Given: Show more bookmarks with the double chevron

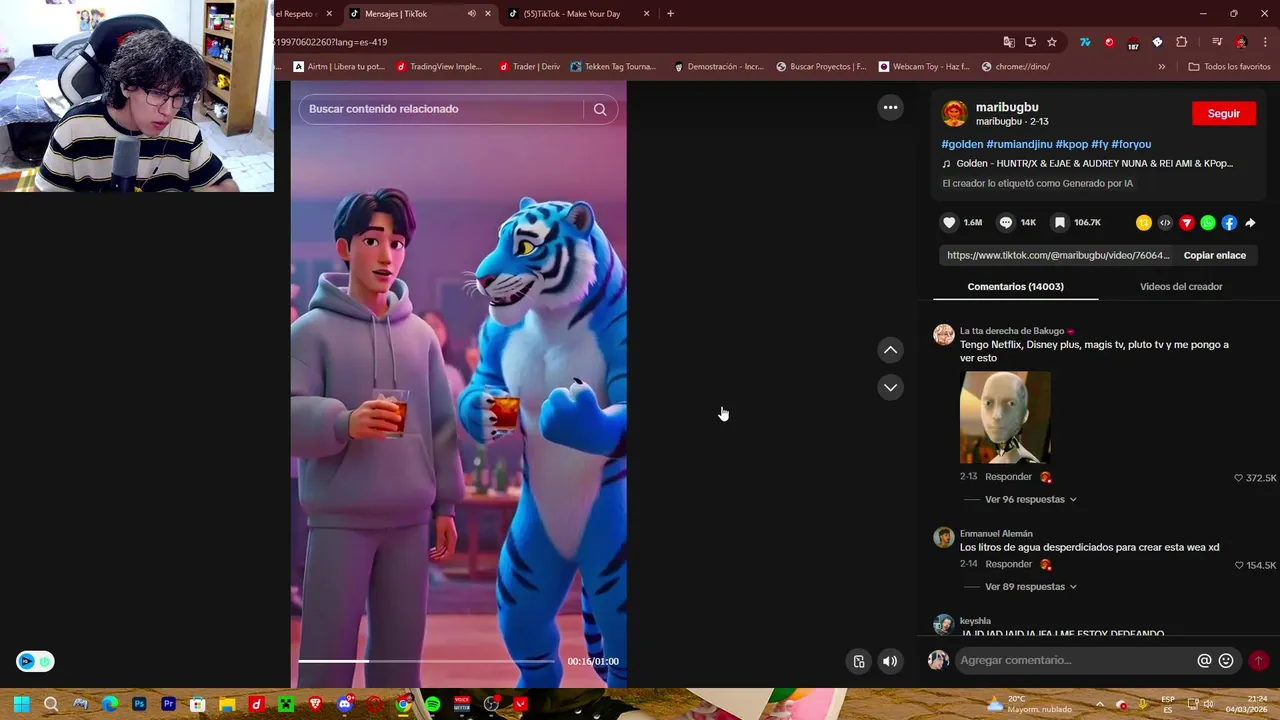Looking at the screenshot, I should 1161,67.
